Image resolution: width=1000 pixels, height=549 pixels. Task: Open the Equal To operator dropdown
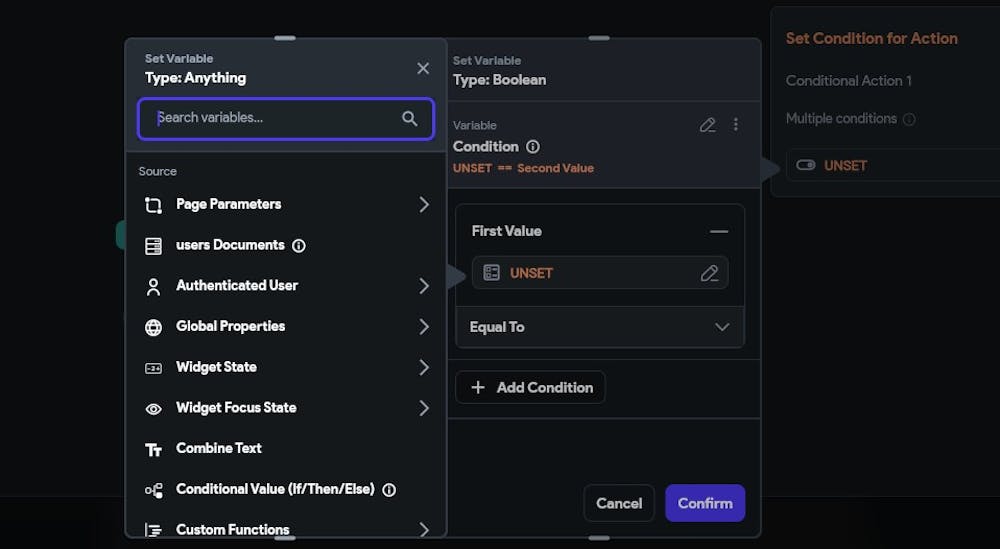pyautogui.click(x=599, y=327)
